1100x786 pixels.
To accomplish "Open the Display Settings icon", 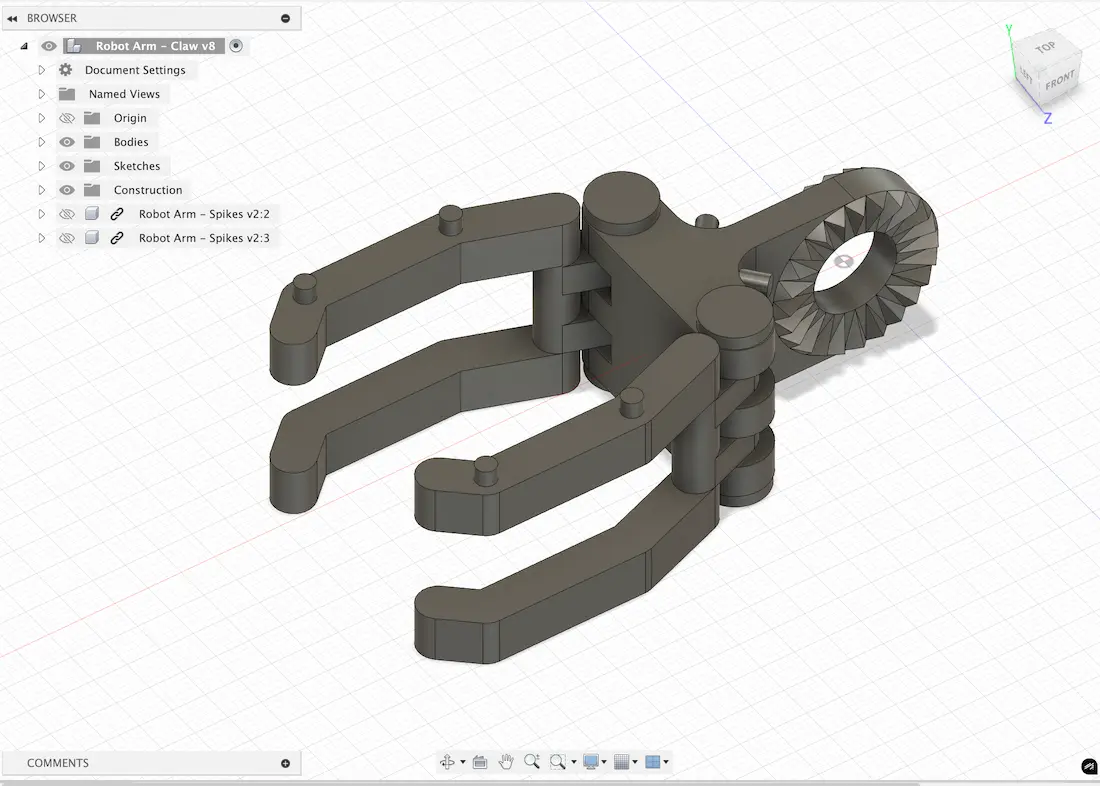I will pyautogui.click(x=589, y=761).
